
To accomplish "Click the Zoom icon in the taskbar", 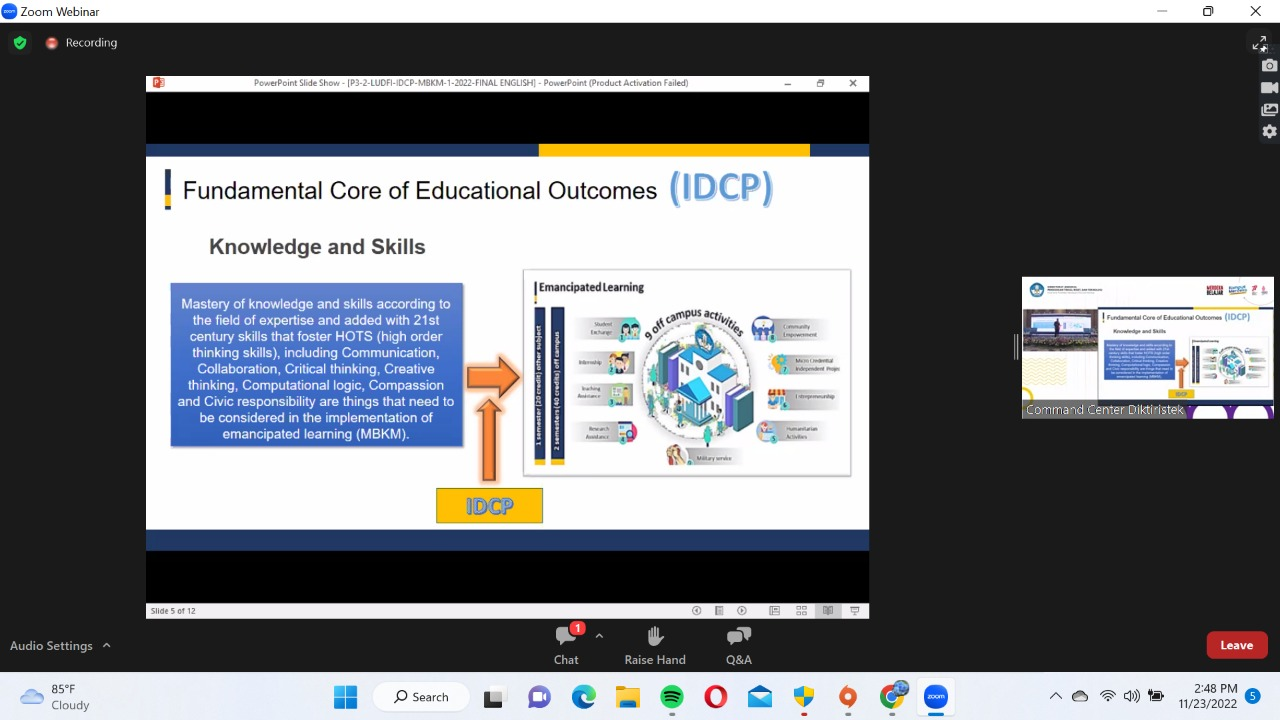I will point(936,697).
